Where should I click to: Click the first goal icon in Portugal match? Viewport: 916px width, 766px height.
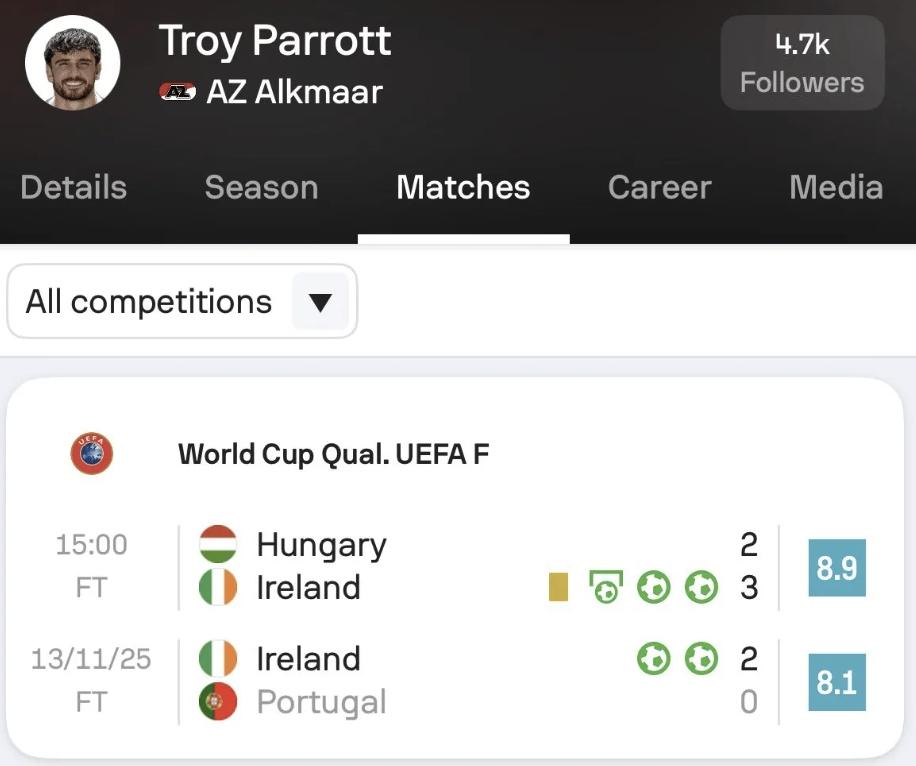pyautogui.click(x=653, y=659)
